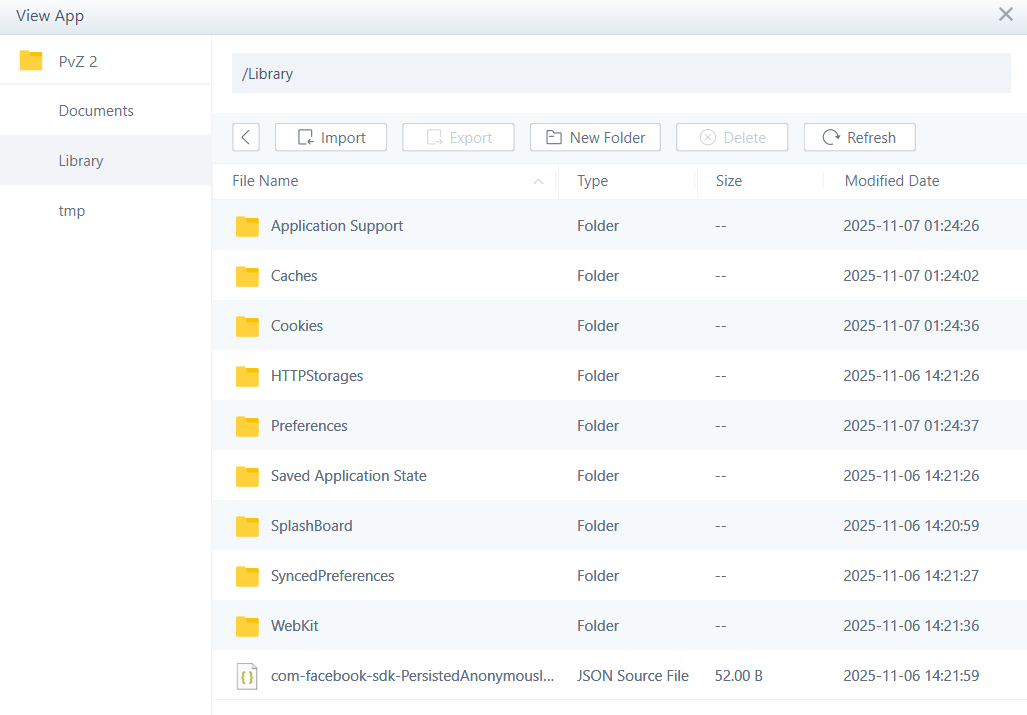Select the Application Support file name

(x=337, y=226)
